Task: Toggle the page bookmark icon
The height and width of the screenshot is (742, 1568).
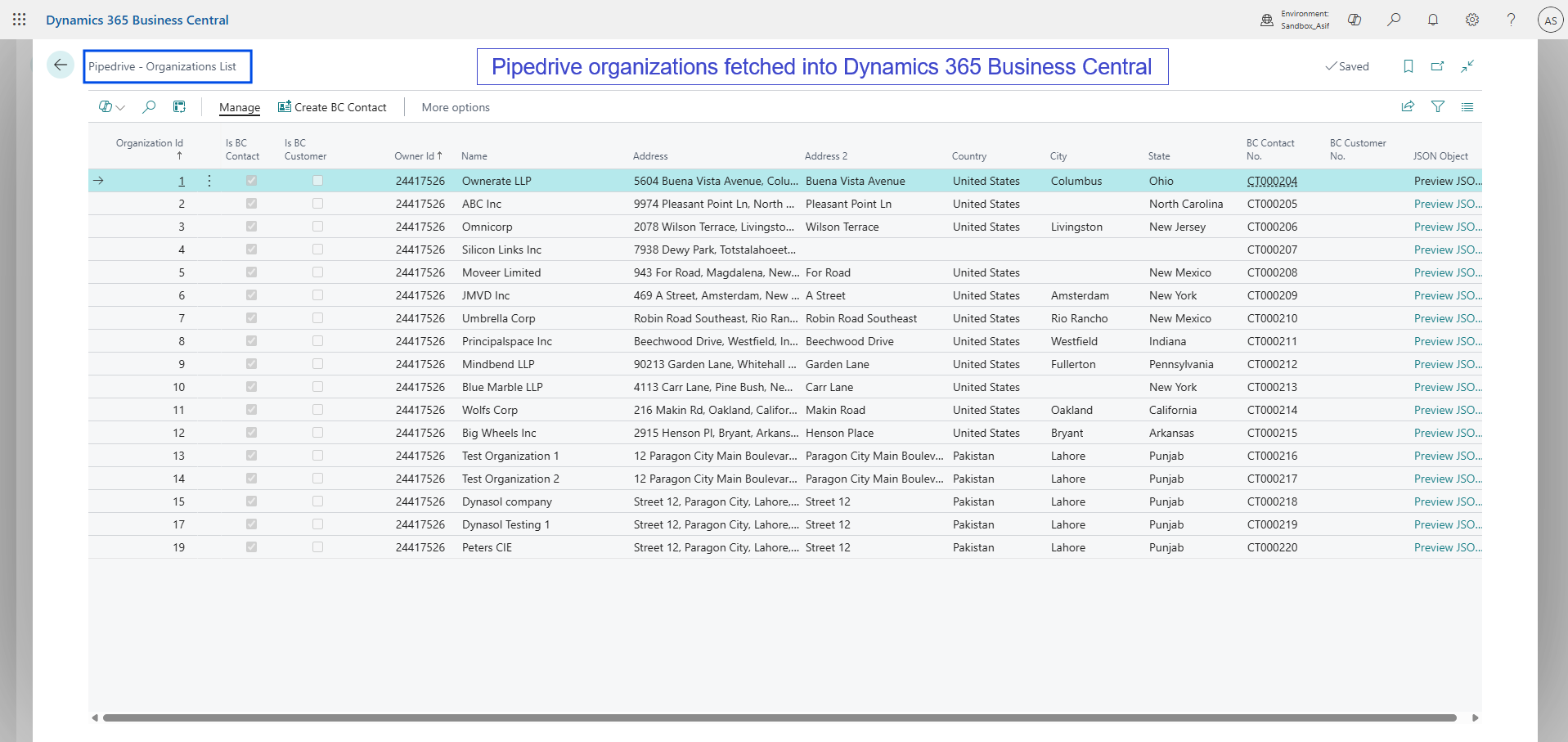Action: (x=1408, y=66)
